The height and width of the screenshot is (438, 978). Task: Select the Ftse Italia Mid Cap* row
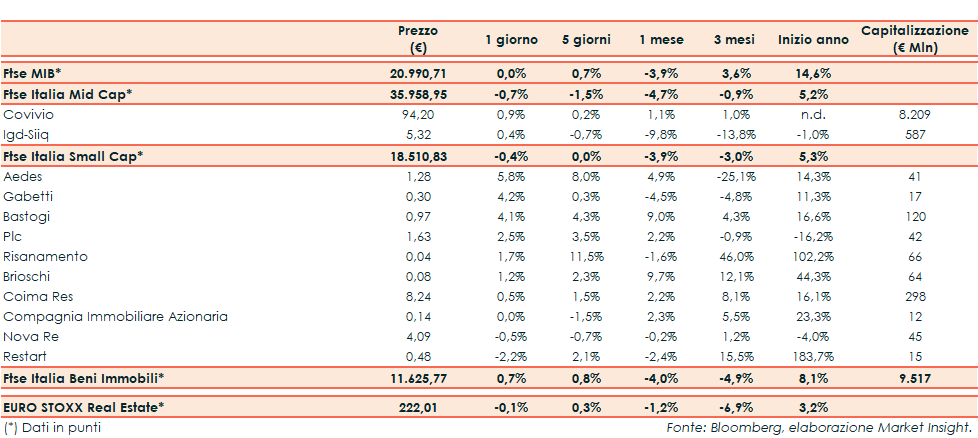point(68,94)
